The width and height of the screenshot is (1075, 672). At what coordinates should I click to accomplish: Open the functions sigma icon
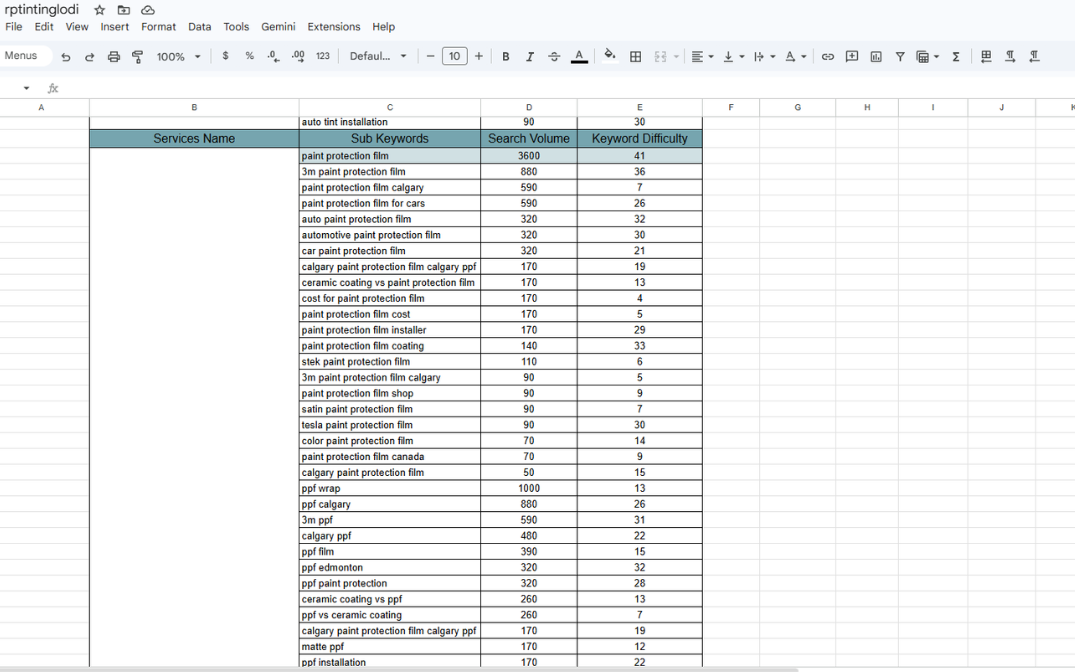click(x=956, y=57)
